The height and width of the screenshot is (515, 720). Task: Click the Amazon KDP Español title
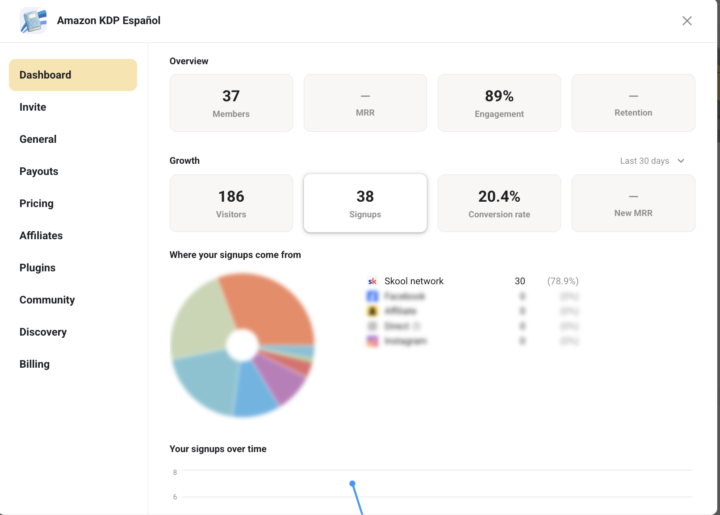pos(109,21)
